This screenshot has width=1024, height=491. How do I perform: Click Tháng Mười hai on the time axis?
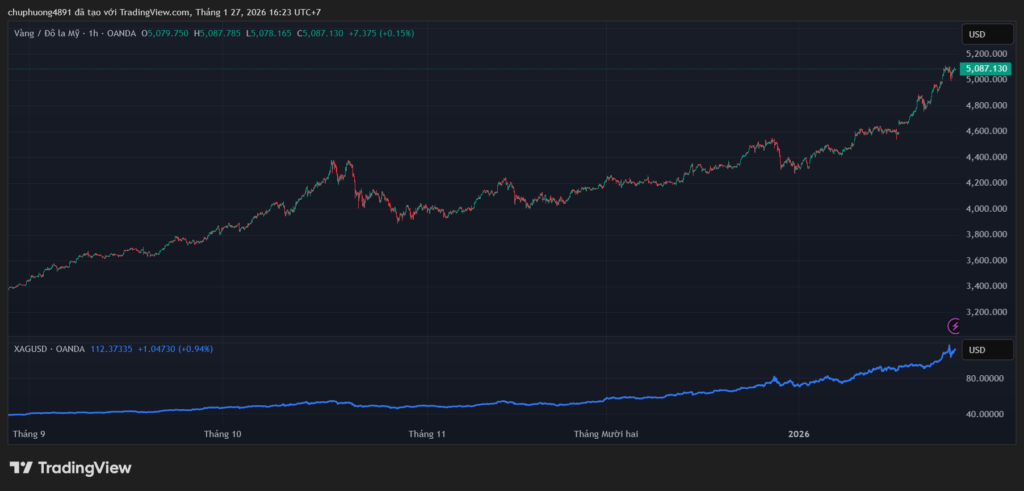606,434
